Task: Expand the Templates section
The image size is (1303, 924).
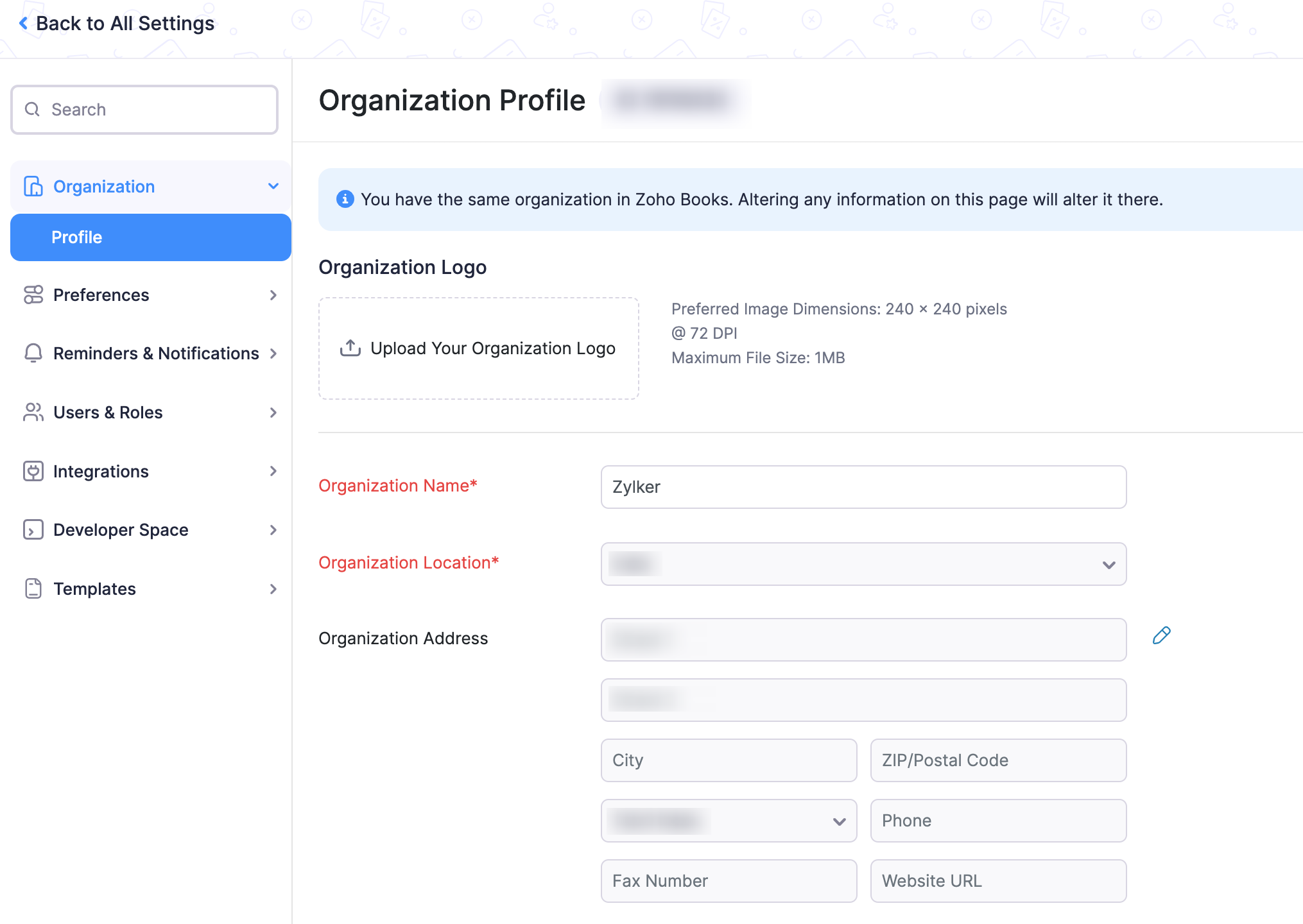Action: [274, 588]
